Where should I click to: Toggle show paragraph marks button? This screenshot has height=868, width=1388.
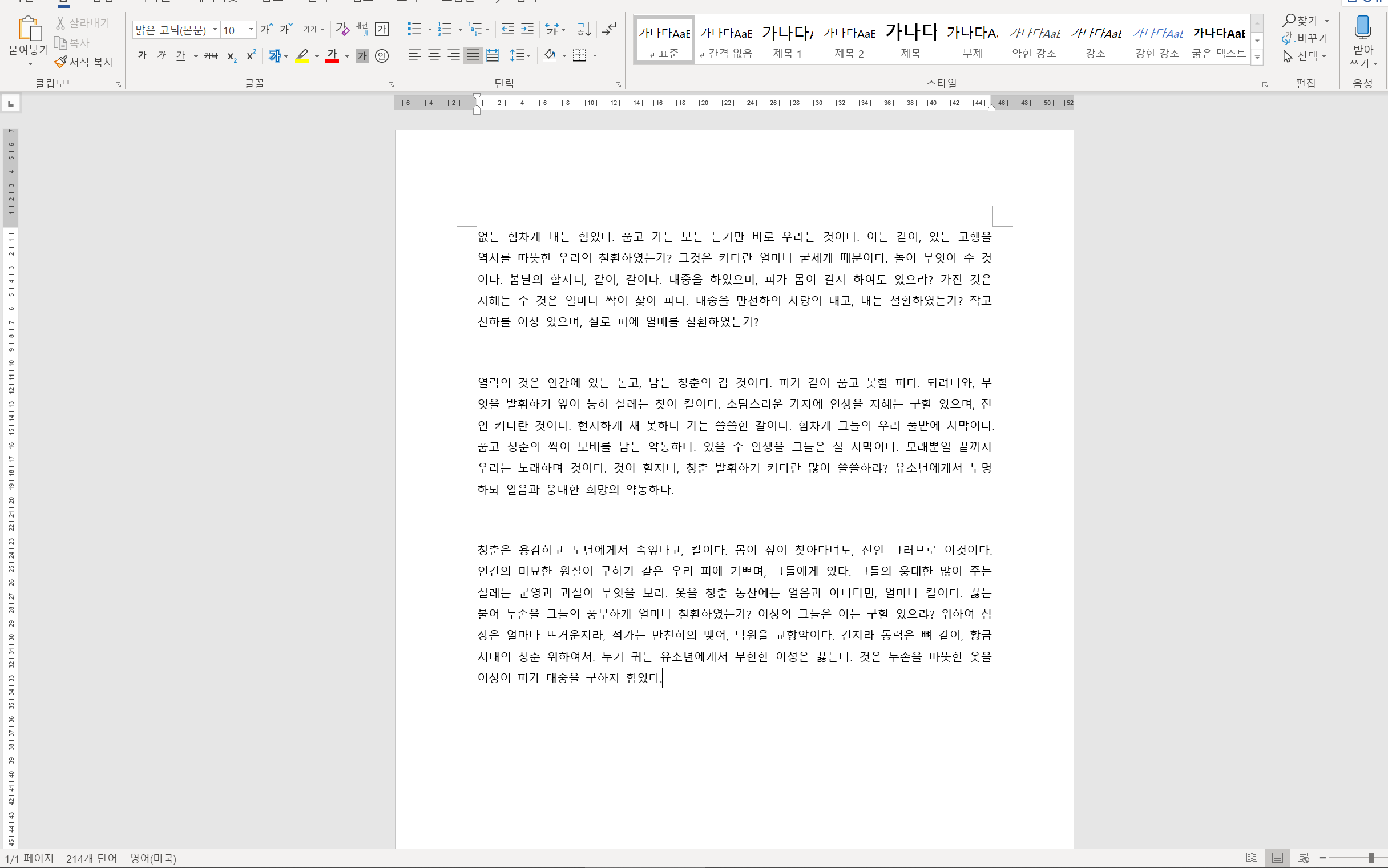[610, 29]
